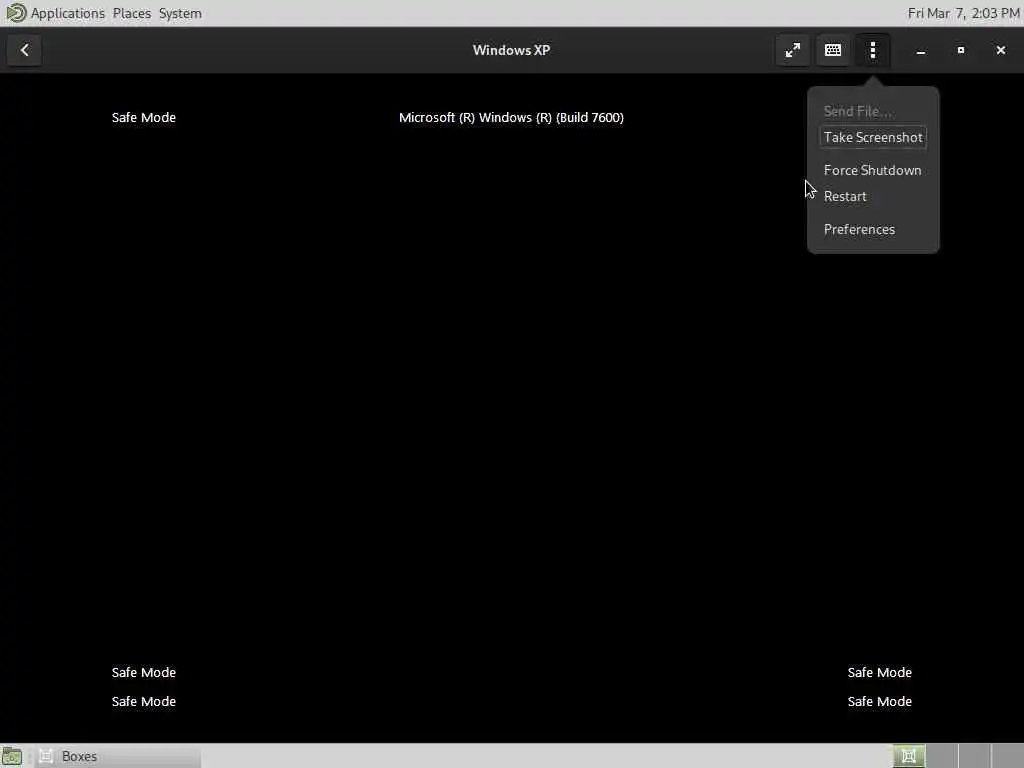
Task: Minimize the Boxes window
Action: point(921,50)
